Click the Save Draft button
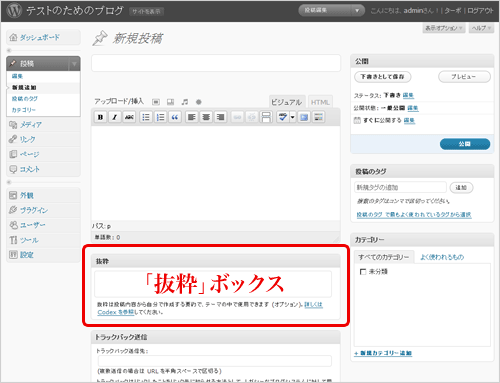The height and width of the screenshot is (383, 500). click(382, 77)
